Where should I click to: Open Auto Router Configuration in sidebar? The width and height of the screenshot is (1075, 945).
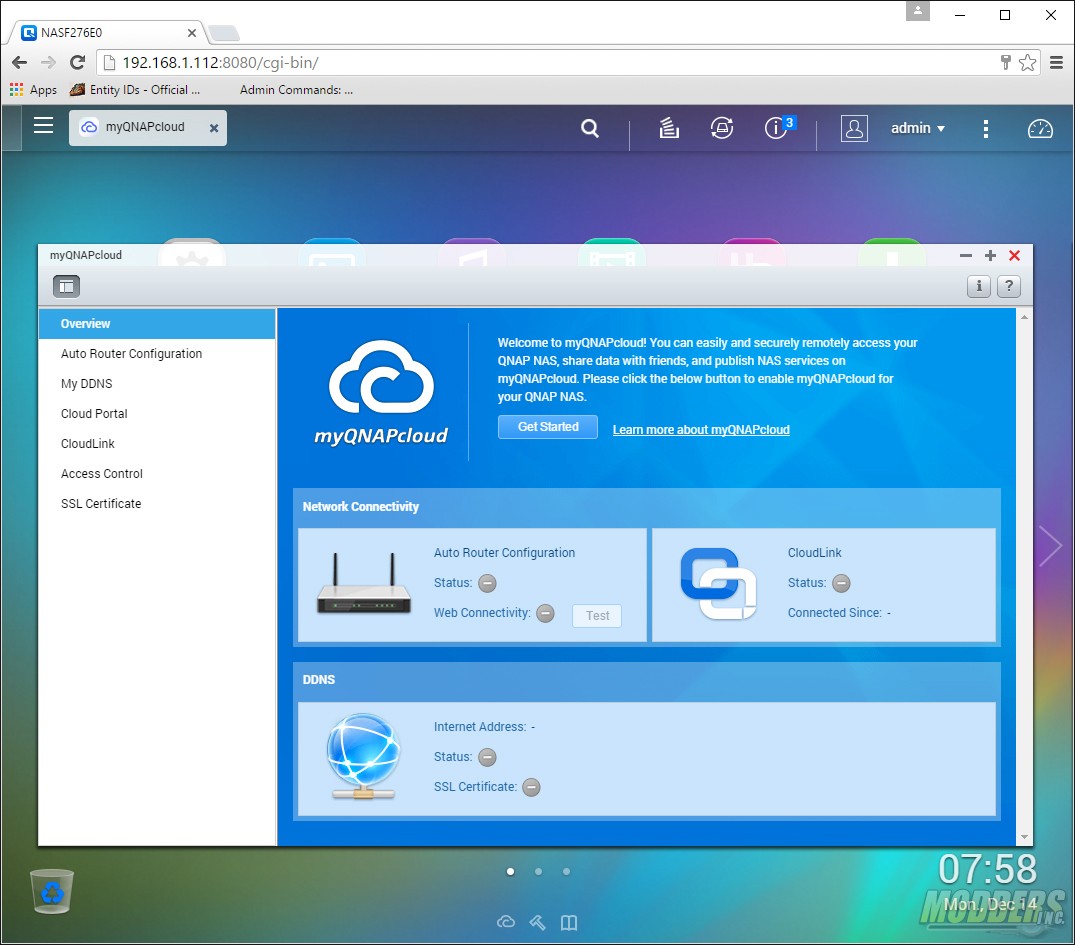[x=157, y=354]
